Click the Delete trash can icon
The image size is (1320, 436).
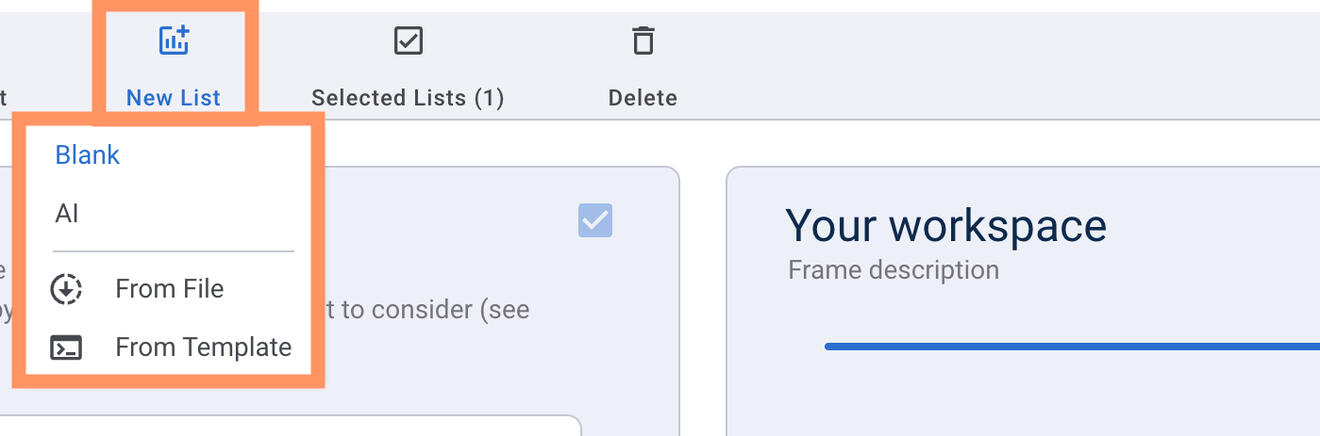click(x=642, y=41)
